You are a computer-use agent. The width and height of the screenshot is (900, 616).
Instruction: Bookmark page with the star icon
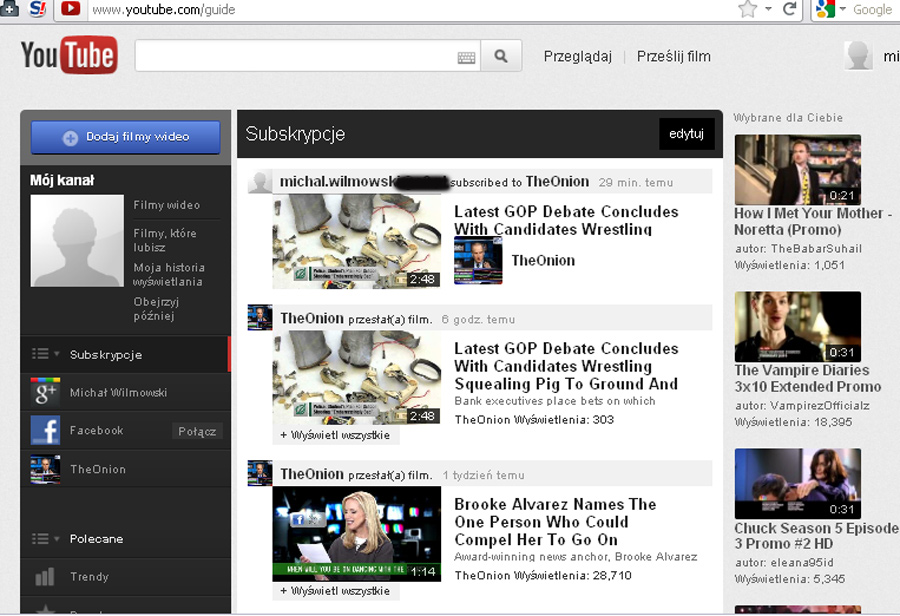click(747, 9)
